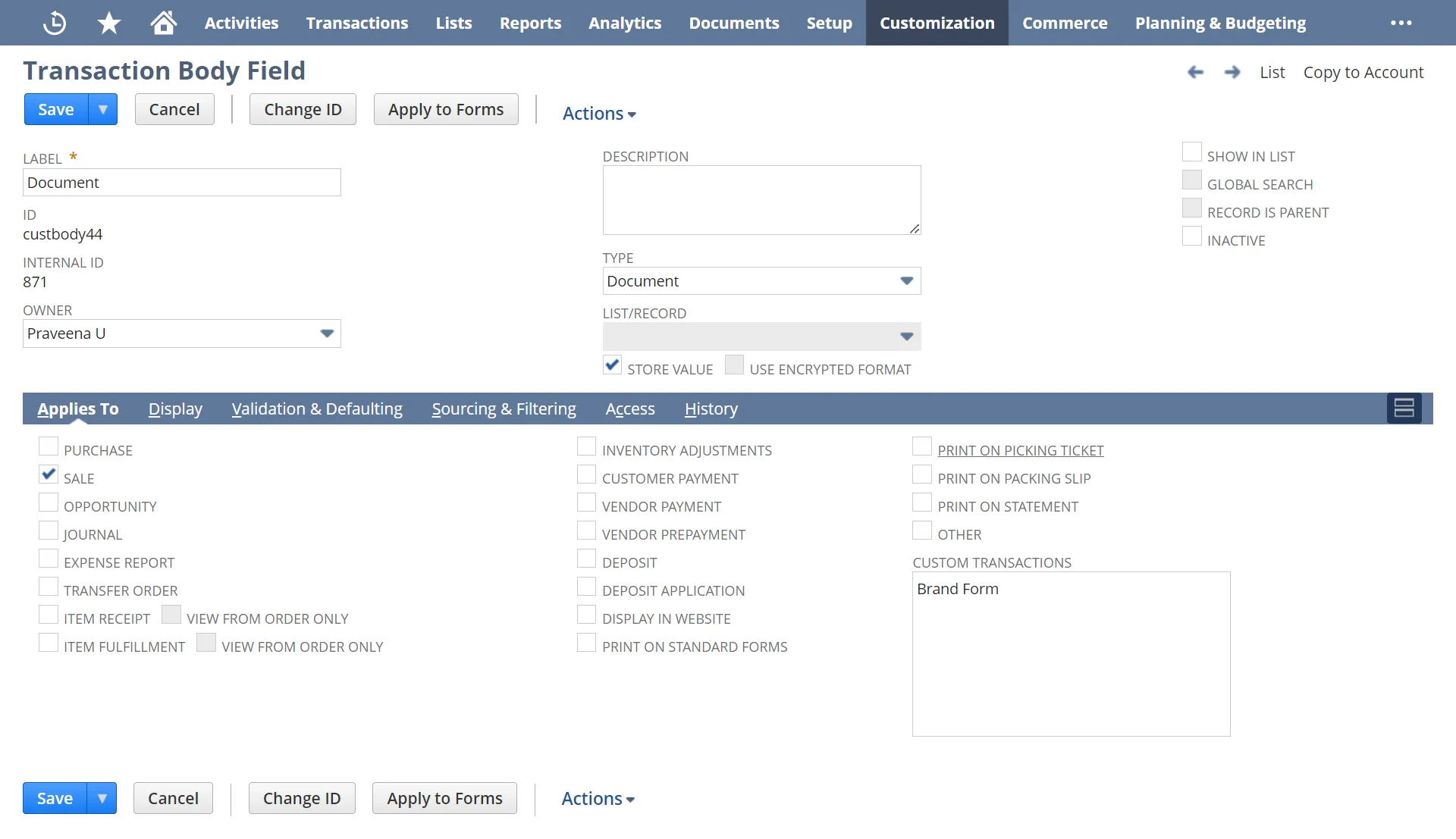Uncheck the Sale checkbox

tap(49, 474)
